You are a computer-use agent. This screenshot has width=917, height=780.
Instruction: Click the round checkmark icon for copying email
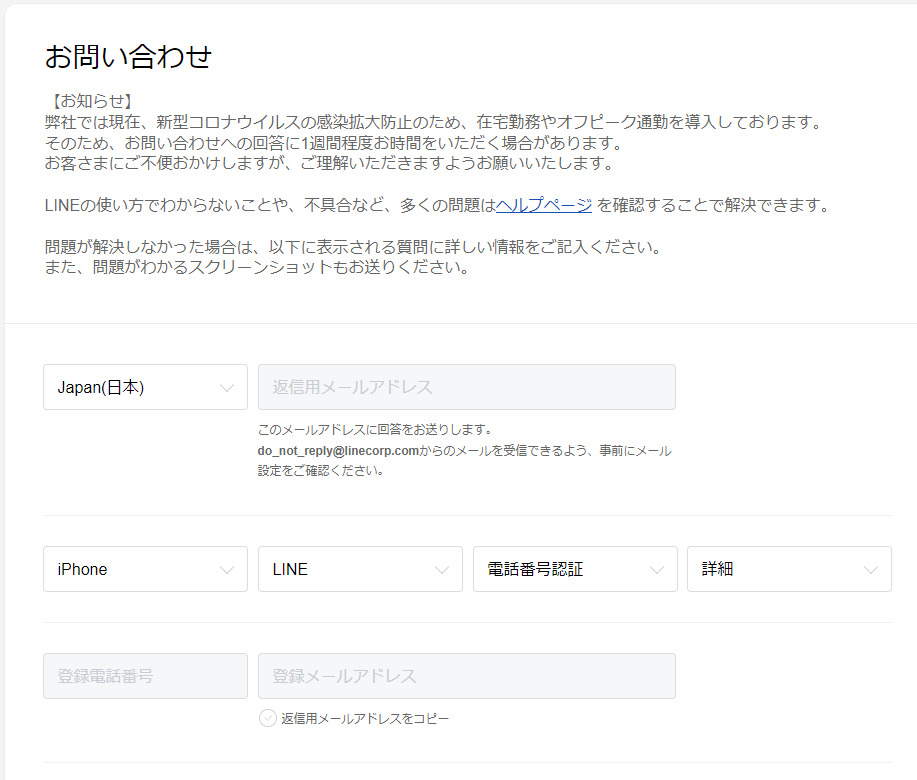pyautogui.click(x=267, y=718)
